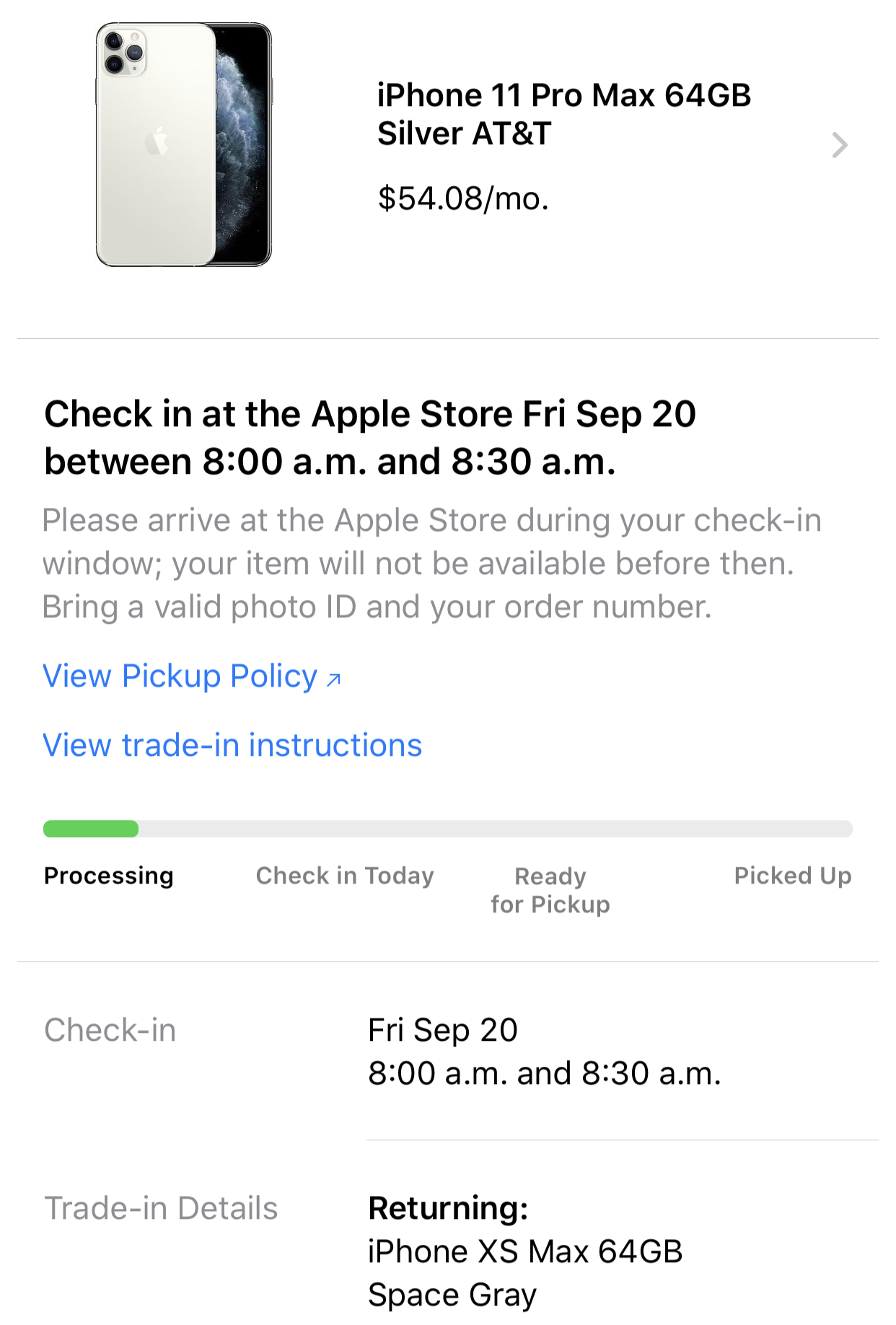Tap the $54.08/mo. price text

[463, 198]
